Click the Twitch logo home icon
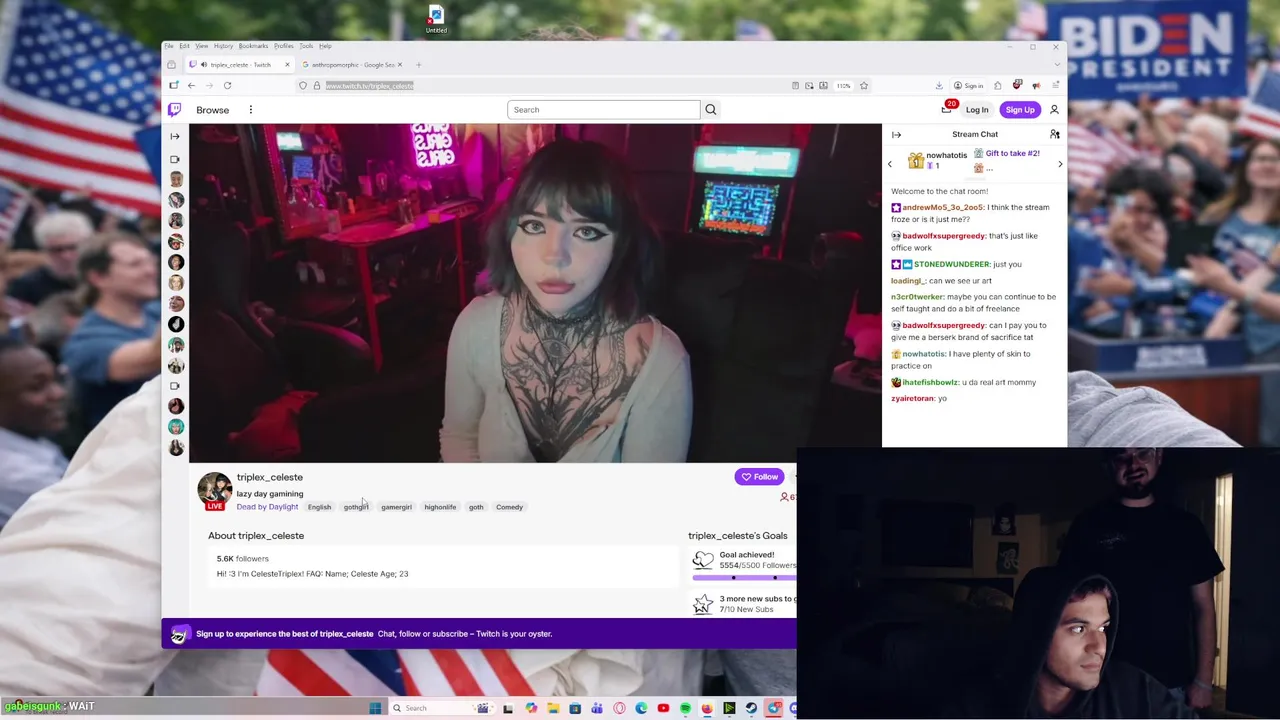This screenshot has height=720, width=1280. 174,110
